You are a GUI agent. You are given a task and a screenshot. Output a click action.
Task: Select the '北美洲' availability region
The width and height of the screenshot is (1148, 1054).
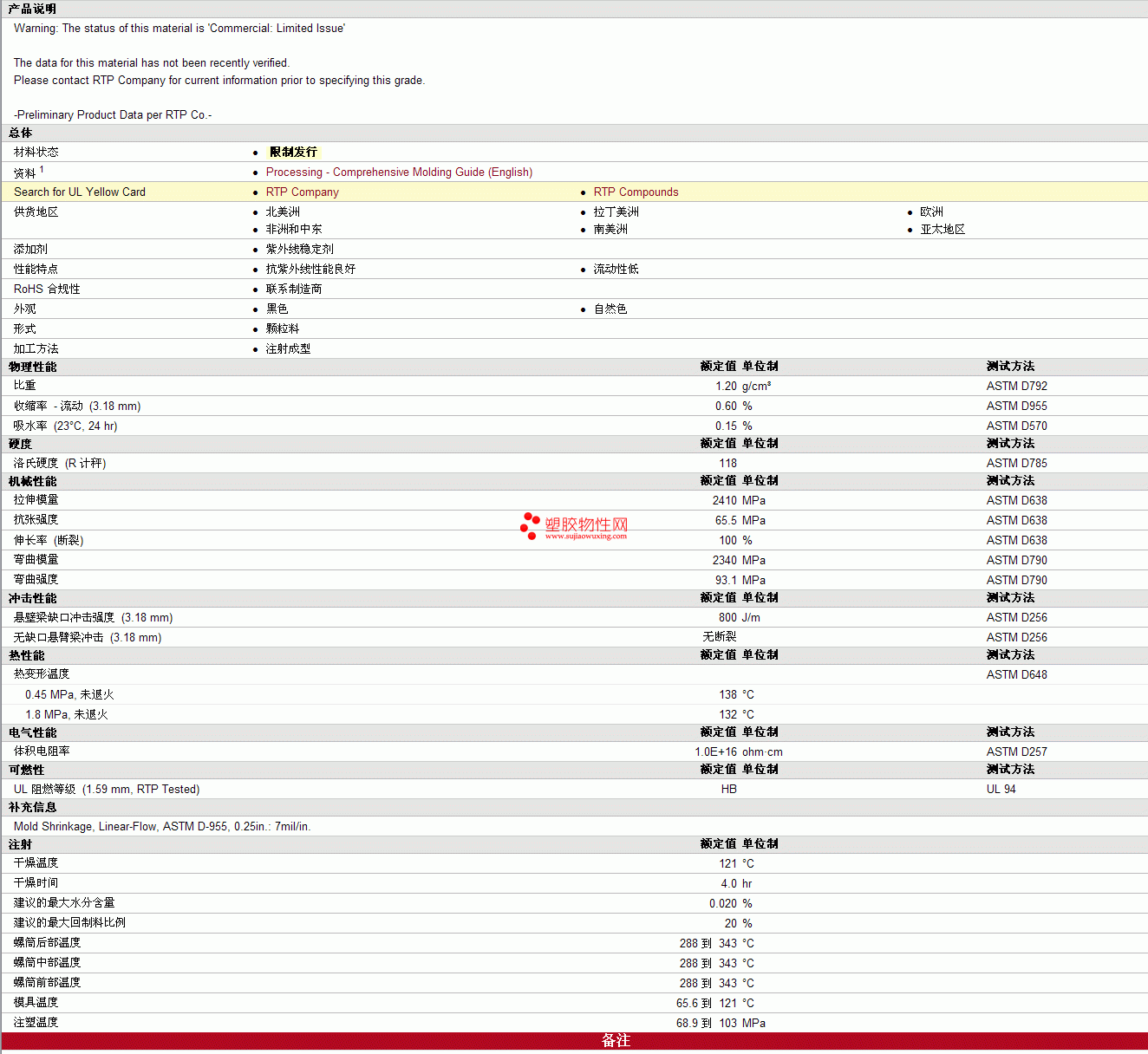coord(283,212)
